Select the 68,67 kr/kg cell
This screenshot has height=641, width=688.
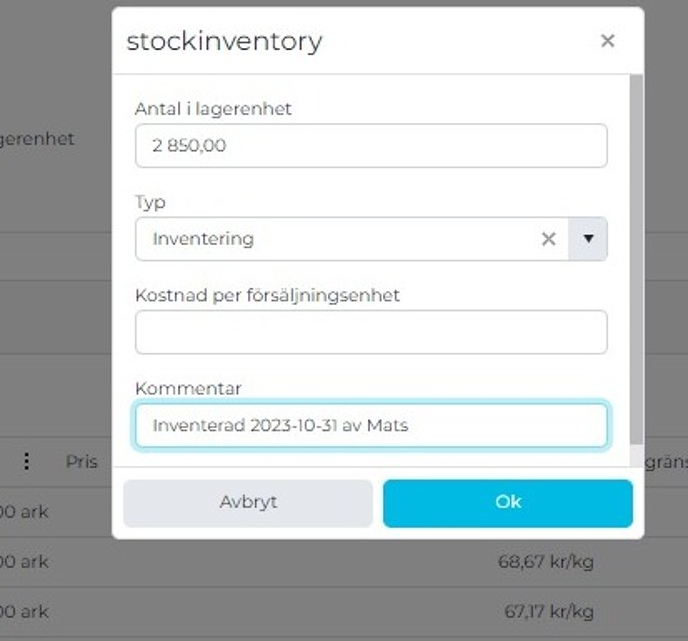click(x=545, y=561)
